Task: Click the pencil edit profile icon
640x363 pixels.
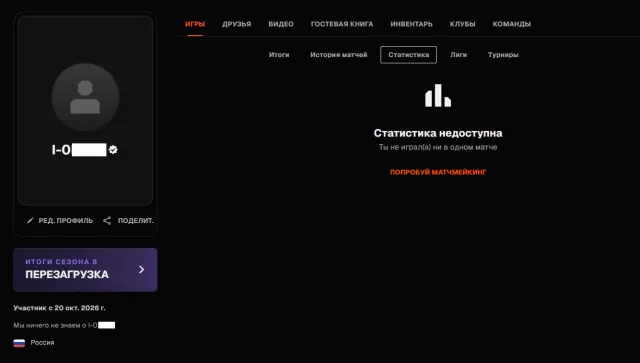Action: (30, 220)
